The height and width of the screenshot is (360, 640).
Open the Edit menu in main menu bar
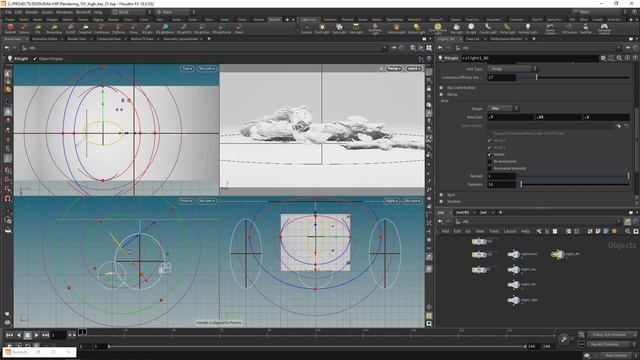[18, 12]
